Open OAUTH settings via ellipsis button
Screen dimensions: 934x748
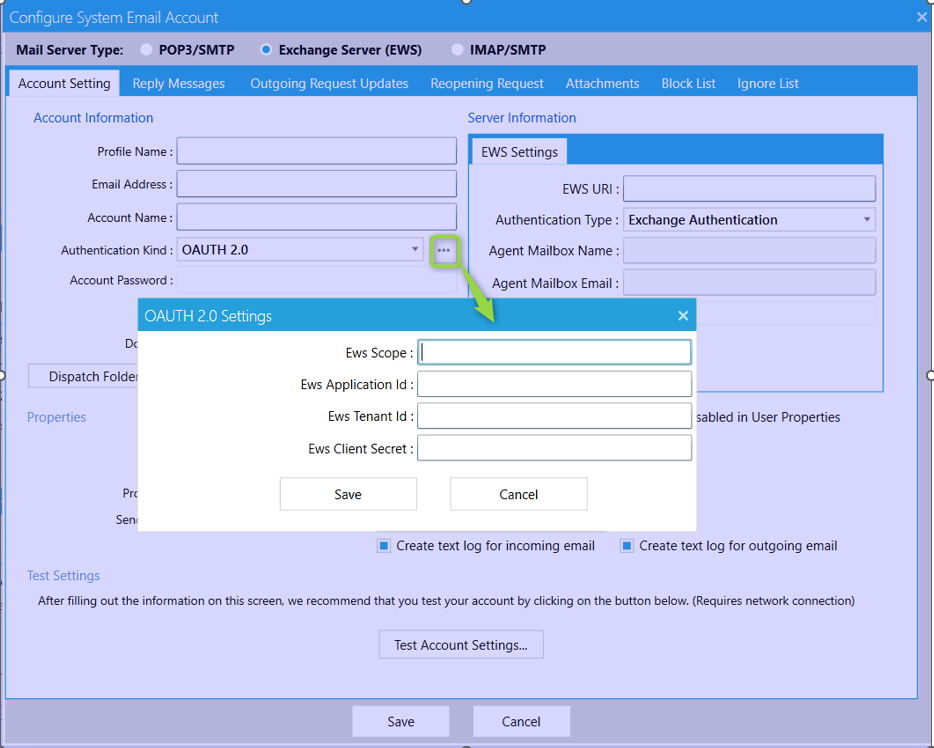(x=444, y=250)
